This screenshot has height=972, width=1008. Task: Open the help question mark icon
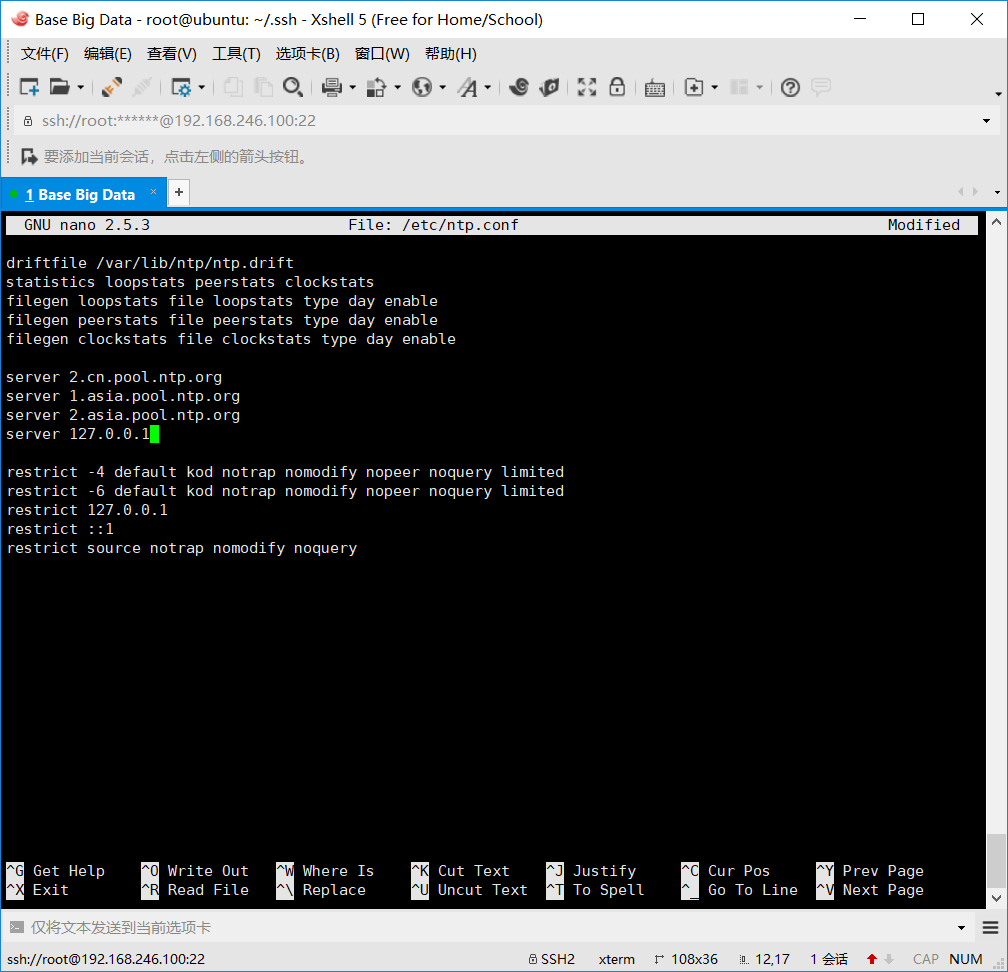[x=790, y=87]
